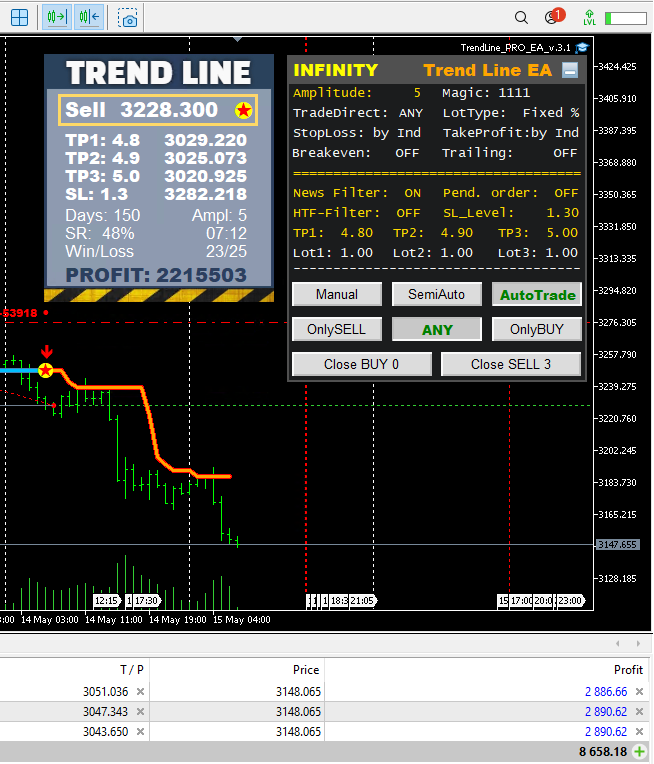Minimize the INFINITY Trend Line EA panel
Image resolution: width=654 pixels, height=764 pixels.
[570, 70]
